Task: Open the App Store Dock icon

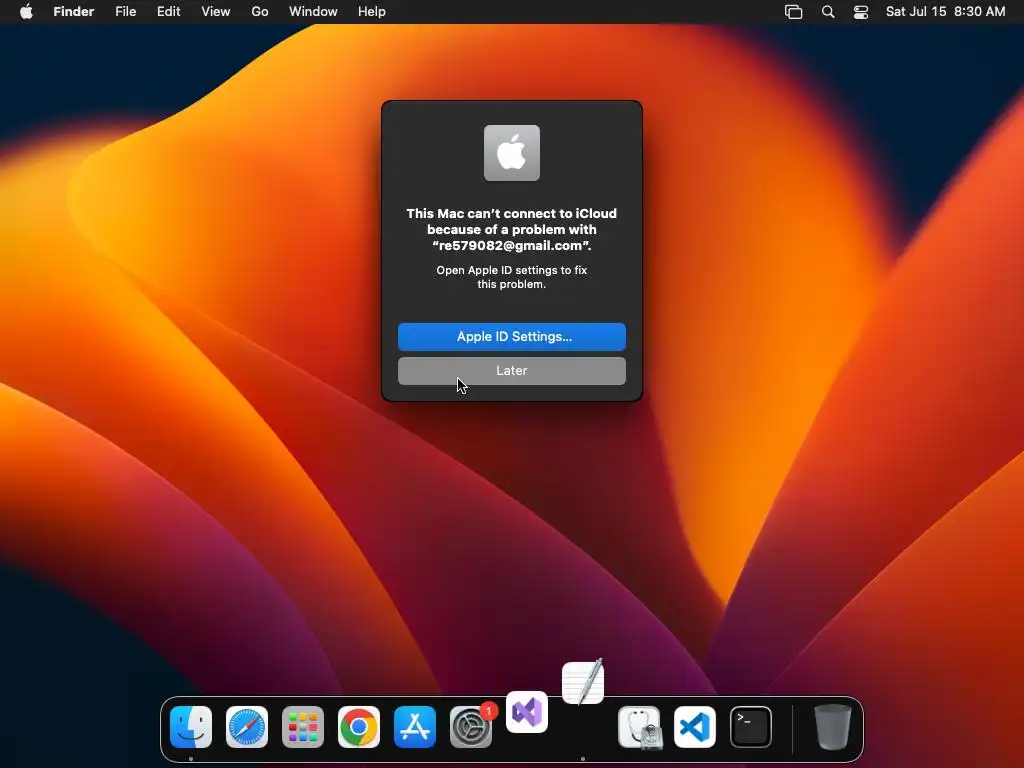Action: [x=415, y=727]
